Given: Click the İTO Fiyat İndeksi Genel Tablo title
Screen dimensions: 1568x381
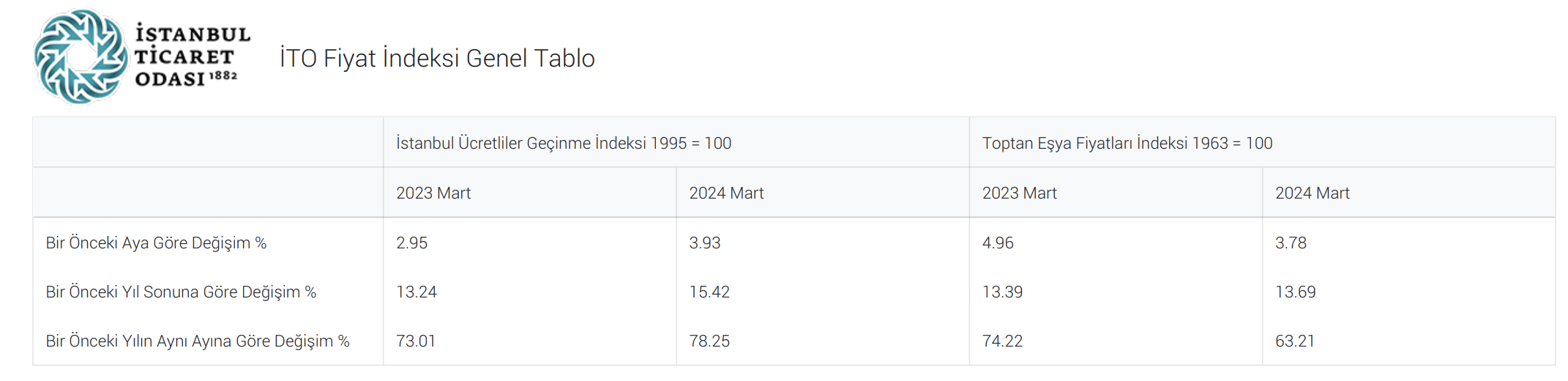Looking at the screenshot, I should click(x=437, y=59).
